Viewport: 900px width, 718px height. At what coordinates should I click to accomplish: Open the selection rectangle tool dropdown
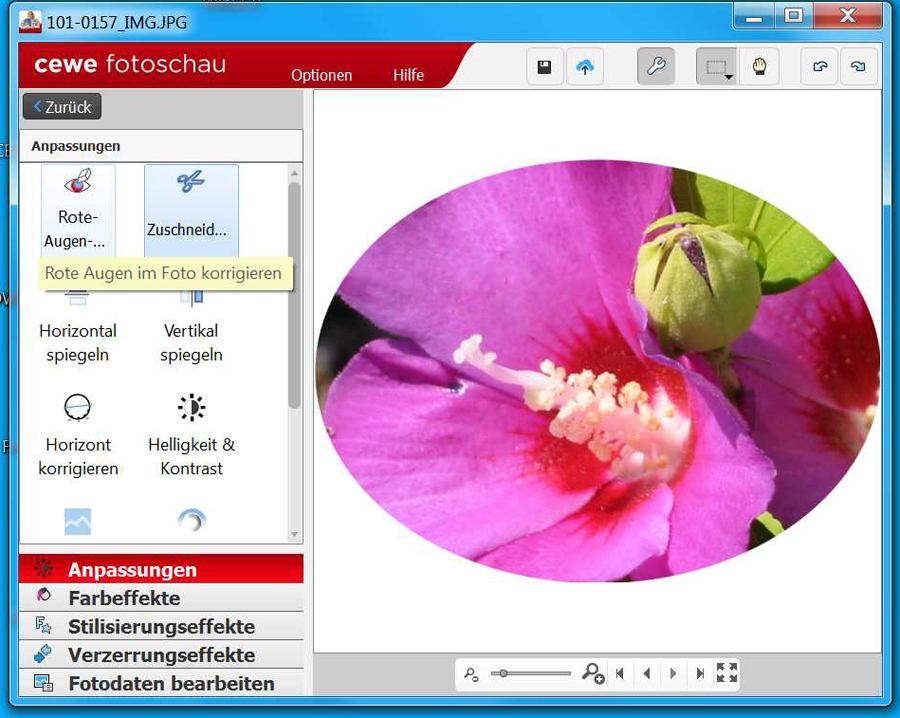716,67
